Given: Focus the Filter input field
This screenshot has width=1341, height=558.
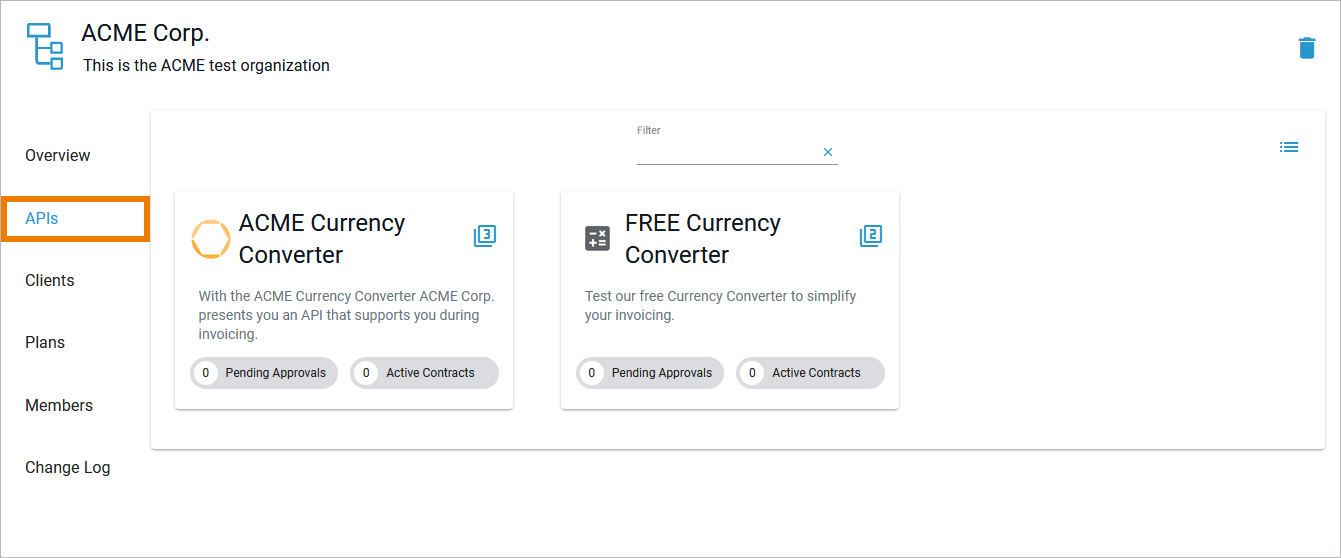Looking at the screenshot, I should (725, 152).
